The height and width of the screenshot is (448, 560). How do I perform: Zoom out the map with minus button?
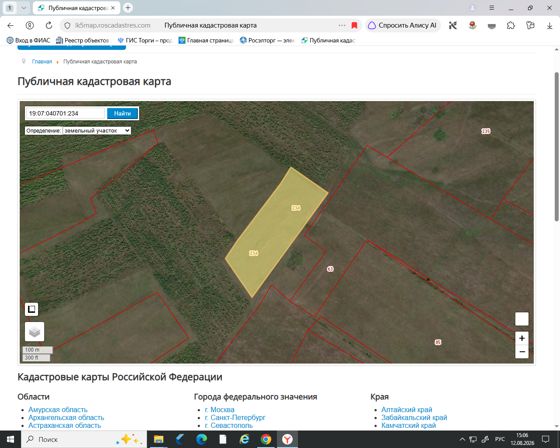click(522, 352)
